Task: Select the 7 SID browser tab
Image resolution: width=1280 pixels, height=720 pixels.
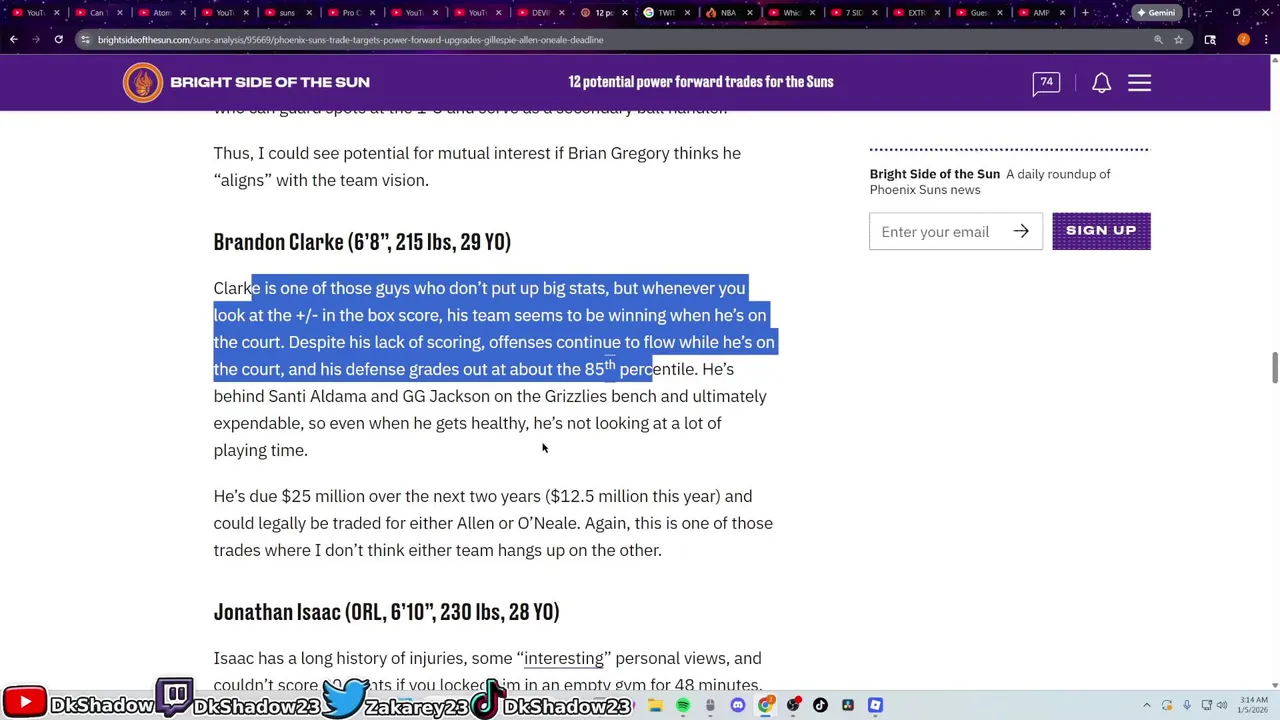Action: tap(853, 13)
